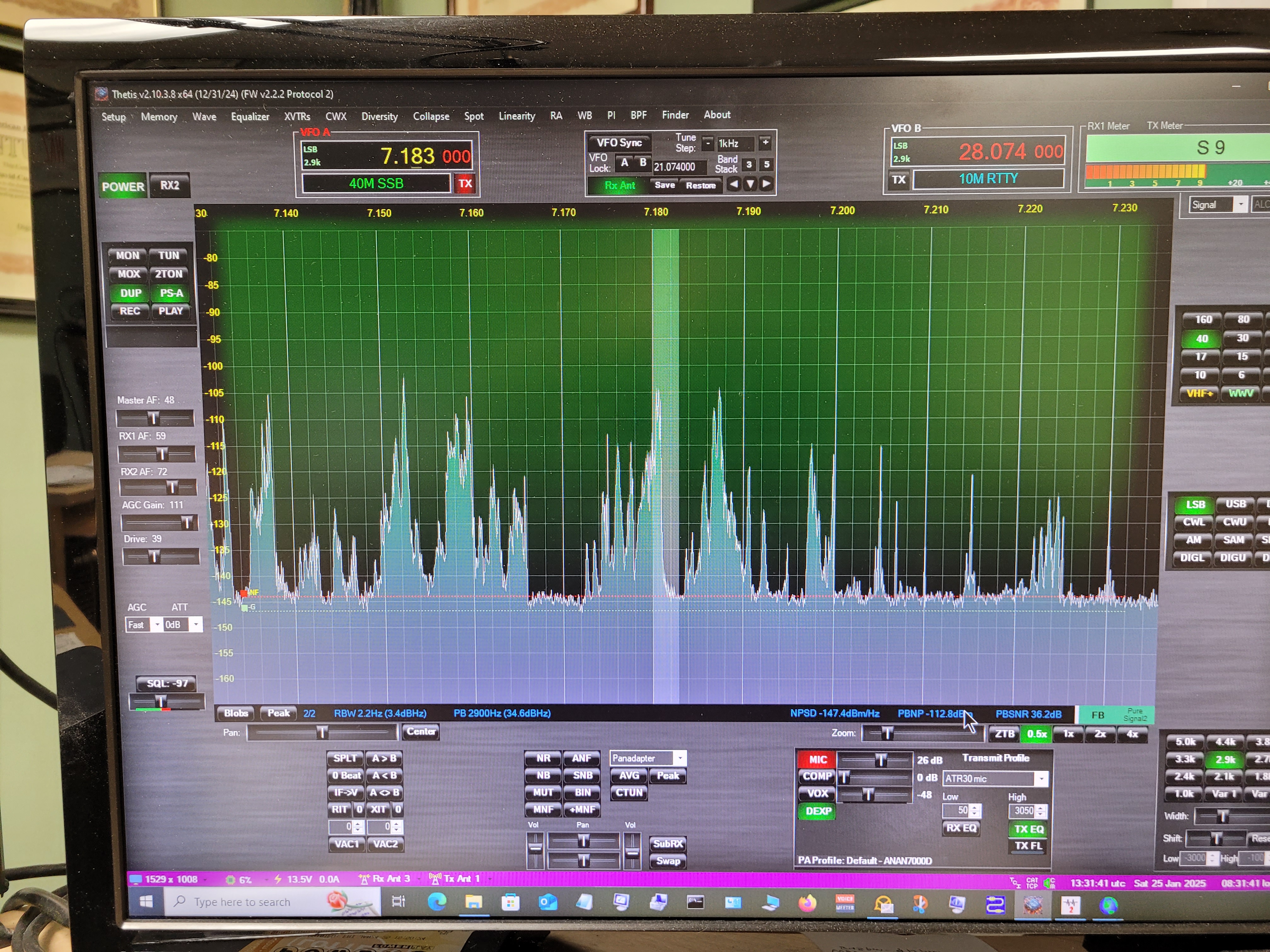Adjust the Master AF slider
Screen dimensions: 1270x952
coord(155,418)
